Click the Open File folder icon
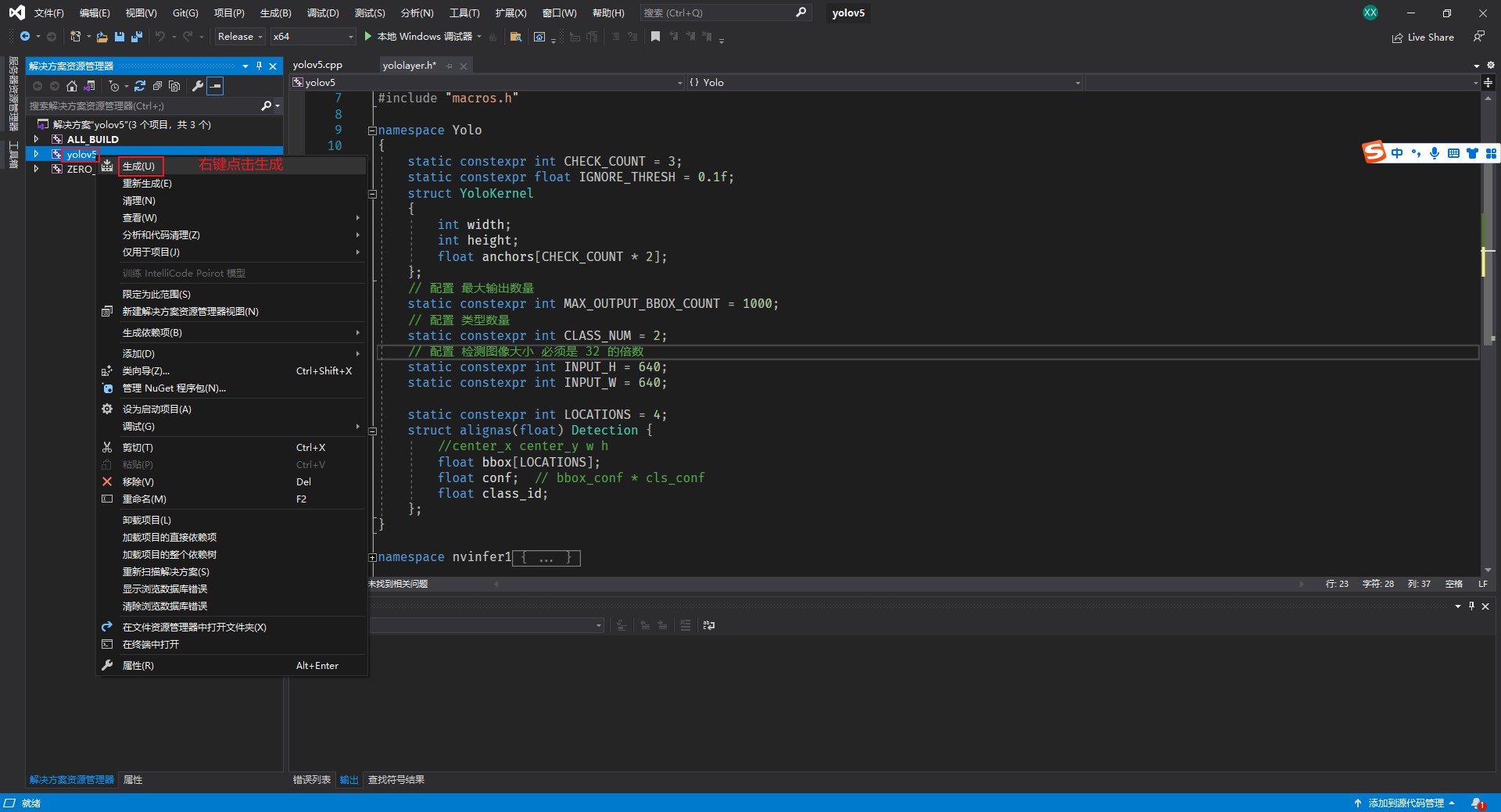Viewport: 1501px width, 812px height. coord(102,37)
